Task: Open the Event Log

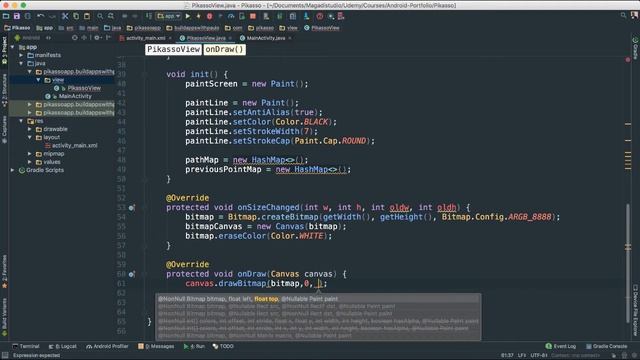Action: pos(560,347)
